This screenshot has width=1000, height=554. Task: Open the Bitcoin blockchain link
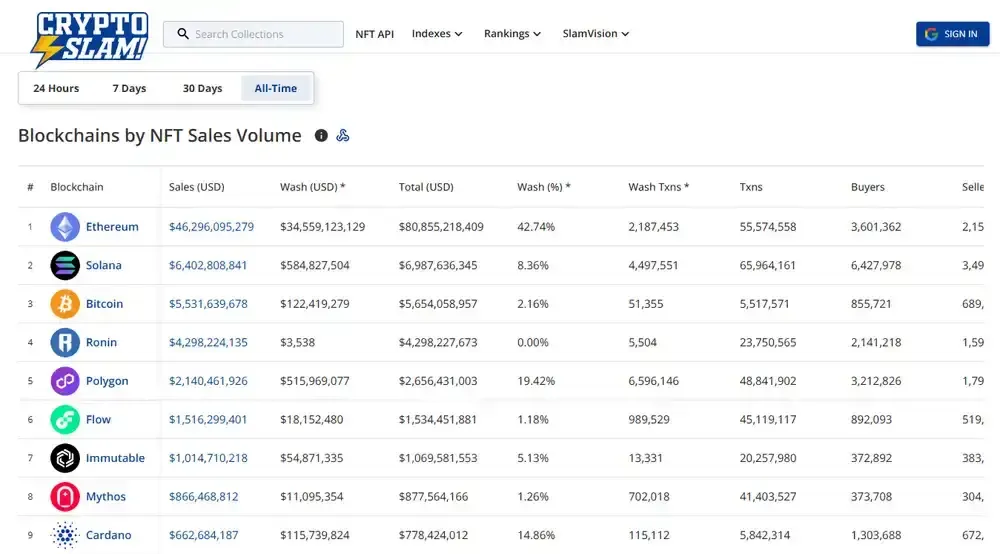point(105,304)
